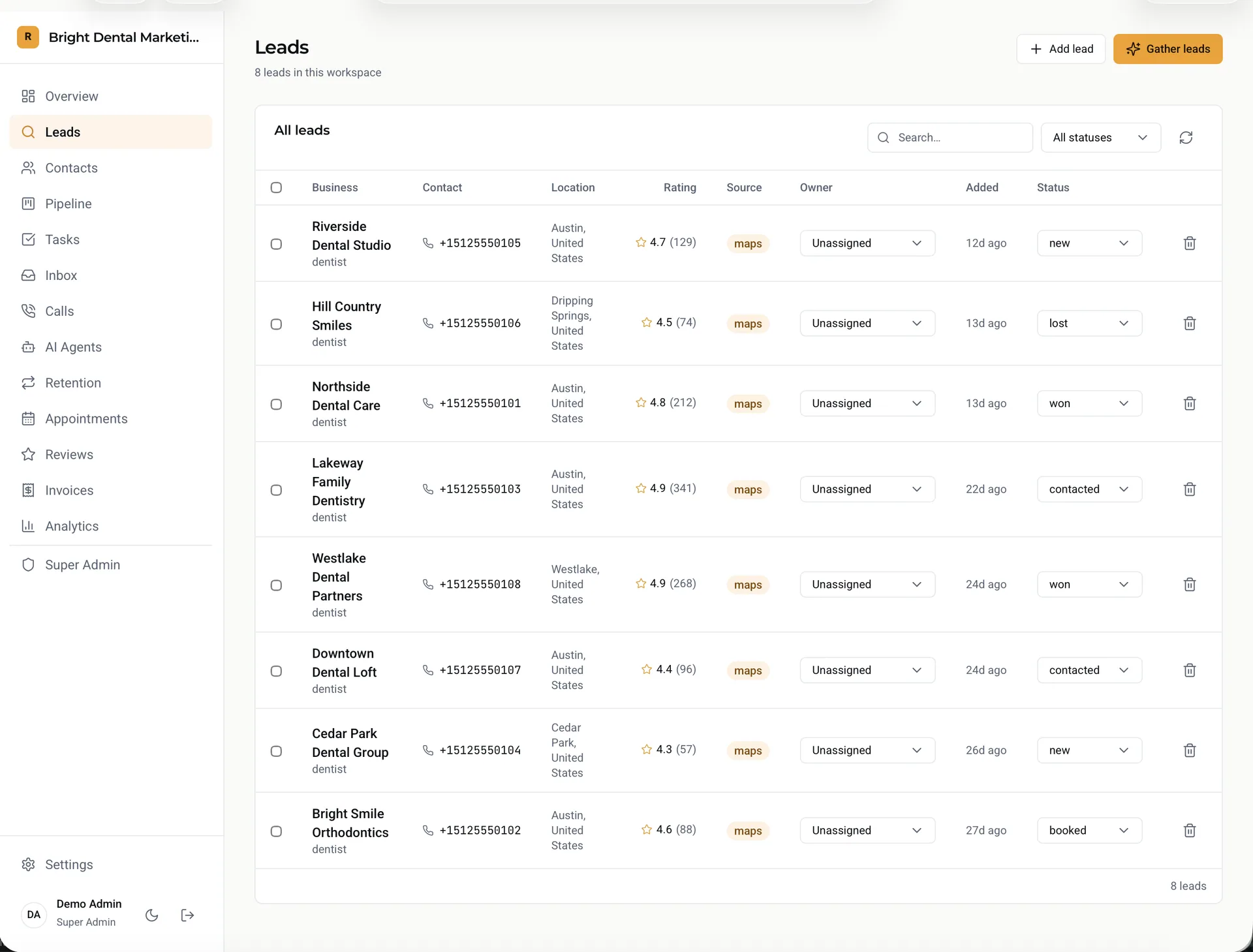Click the DA user avatar
The height and width of the screenshot is (952, 1253).
pyautogui.click(x=34, y=915)
